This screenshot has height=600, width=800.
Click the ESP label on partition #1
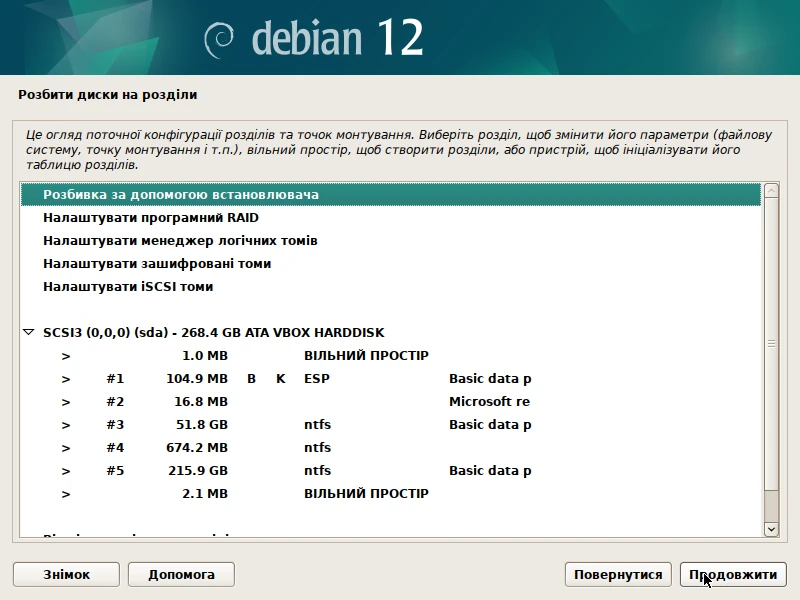[317, 379]
